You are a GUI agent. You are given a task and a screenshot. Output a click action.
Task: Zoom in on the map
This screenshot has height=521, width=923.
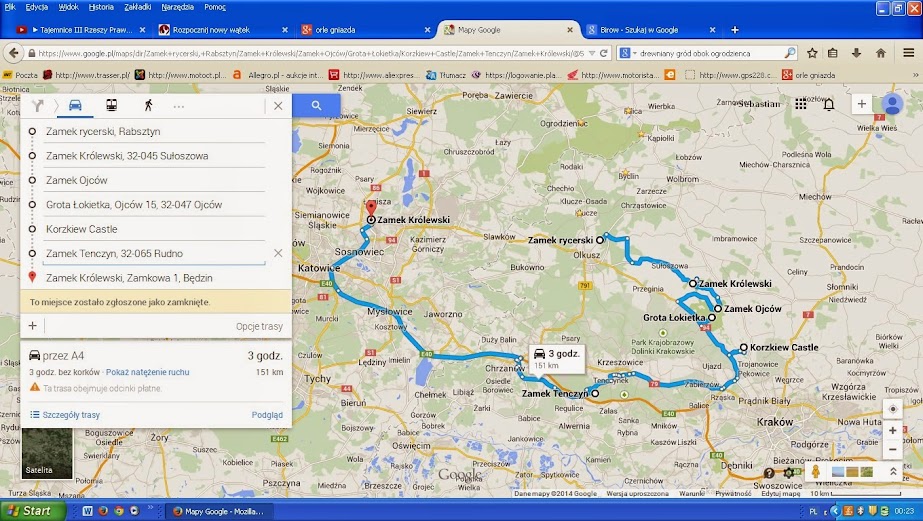pos(892,430)
